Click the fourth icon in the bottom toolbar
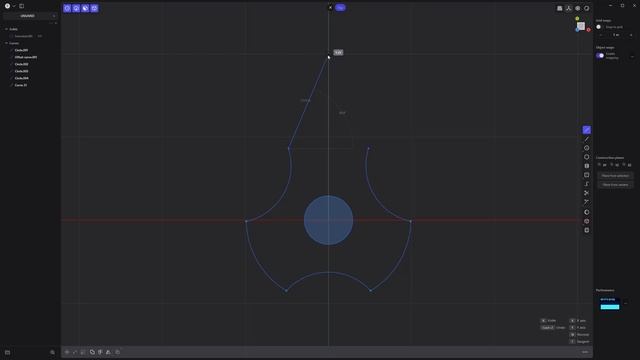Screen dimensions: 640x360 [x=92, y=352]
